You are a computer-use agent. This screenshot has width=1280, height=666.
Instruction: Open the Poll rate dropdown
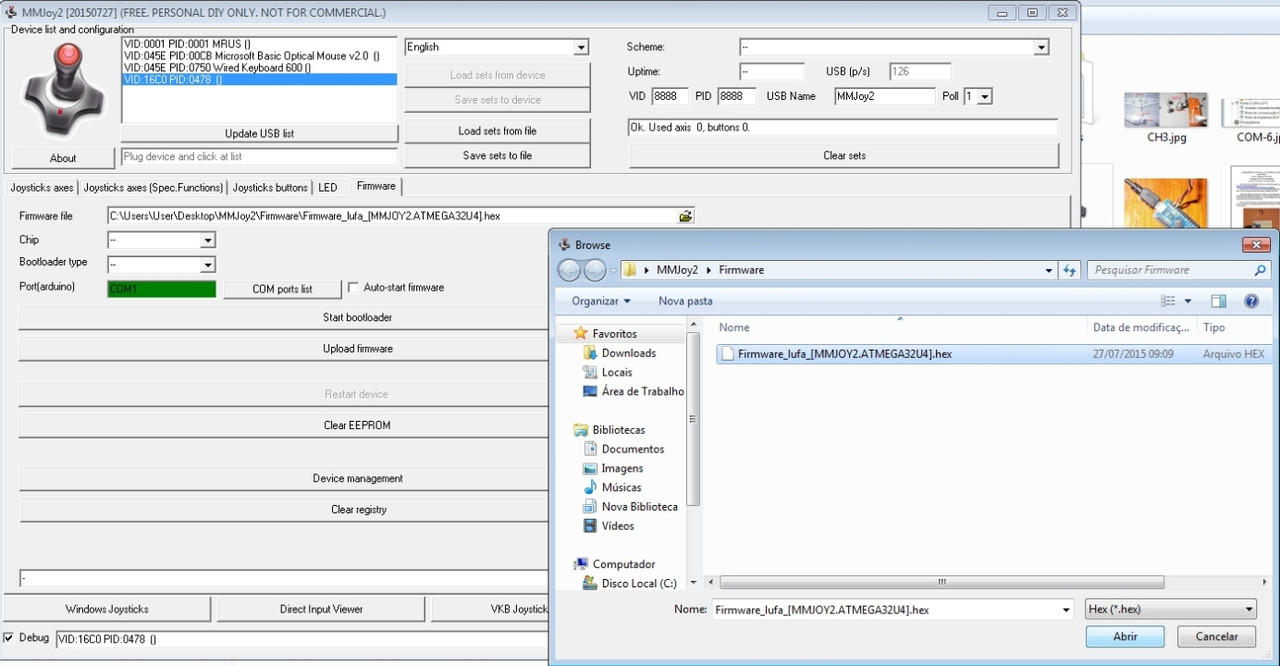[x=985, y=97]
